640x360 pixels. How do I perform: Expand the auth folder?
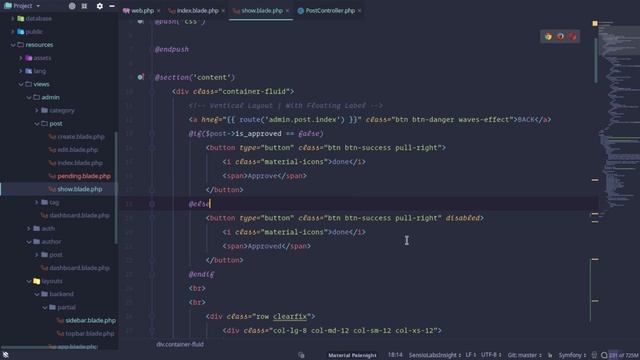tap(29, 229)
